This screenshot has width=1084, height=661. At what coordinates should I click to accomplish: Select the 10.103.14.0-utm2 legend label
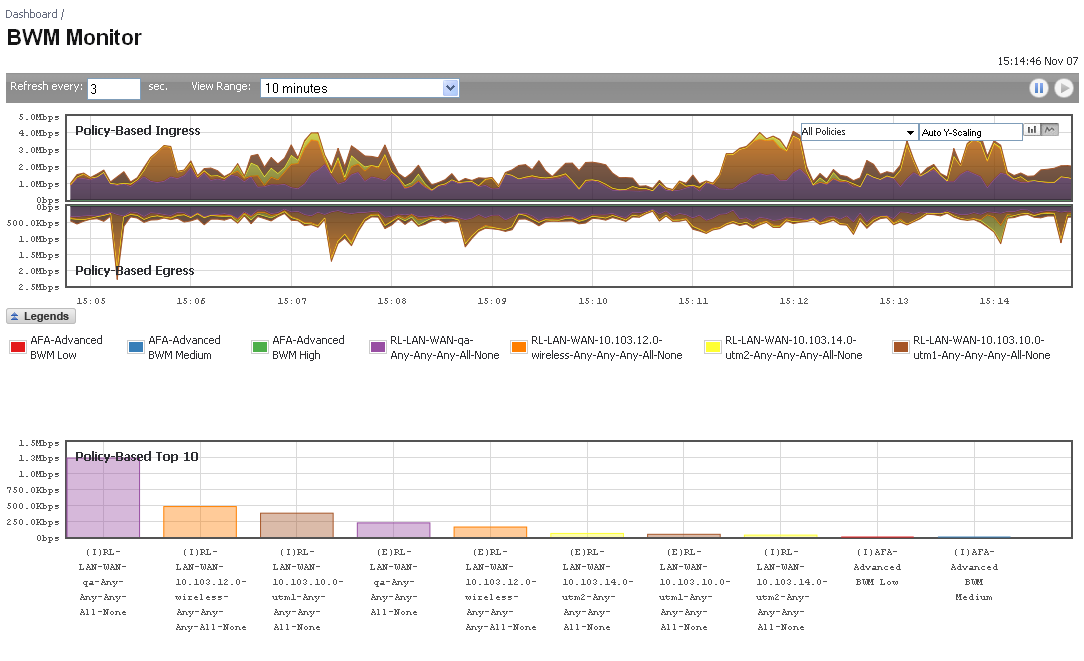coord(794,347)
